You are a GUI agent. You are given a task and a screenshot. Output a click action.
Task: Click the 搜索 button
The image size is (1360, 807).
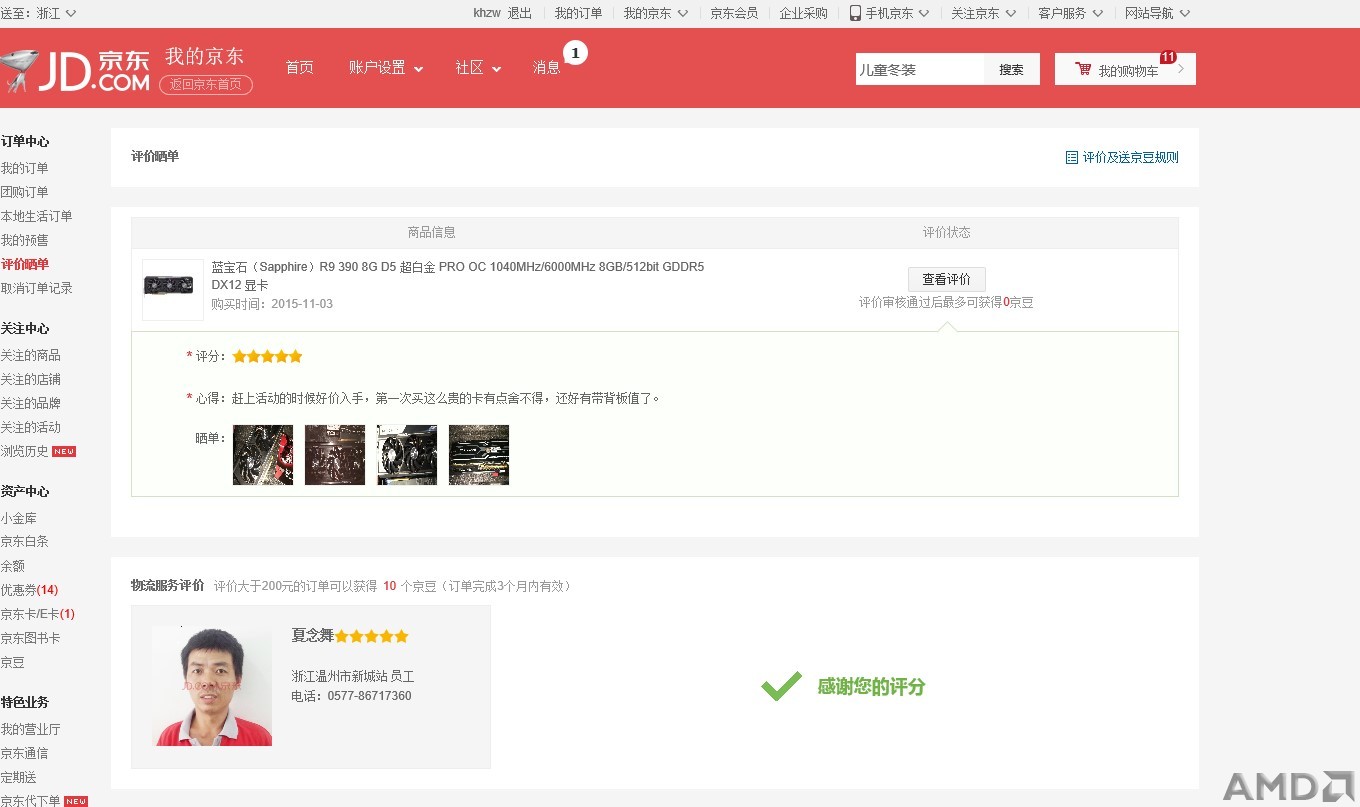[x=1012, y=69]
